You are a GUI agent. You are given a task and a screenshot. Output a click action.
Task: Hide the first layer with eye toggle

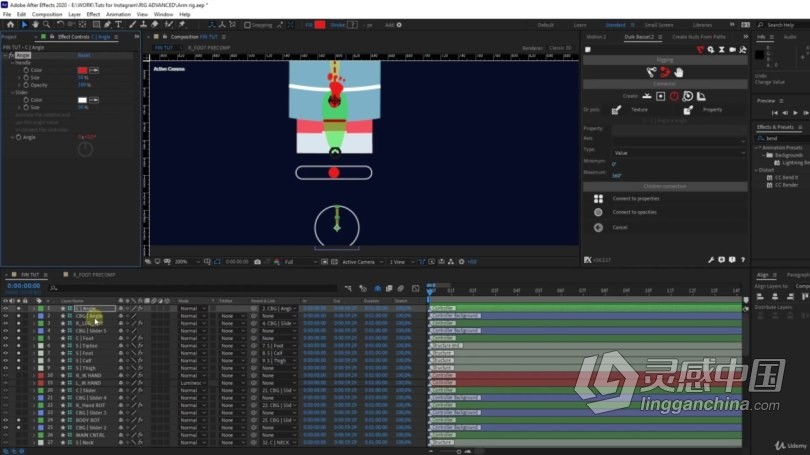[x=6, y=308]
